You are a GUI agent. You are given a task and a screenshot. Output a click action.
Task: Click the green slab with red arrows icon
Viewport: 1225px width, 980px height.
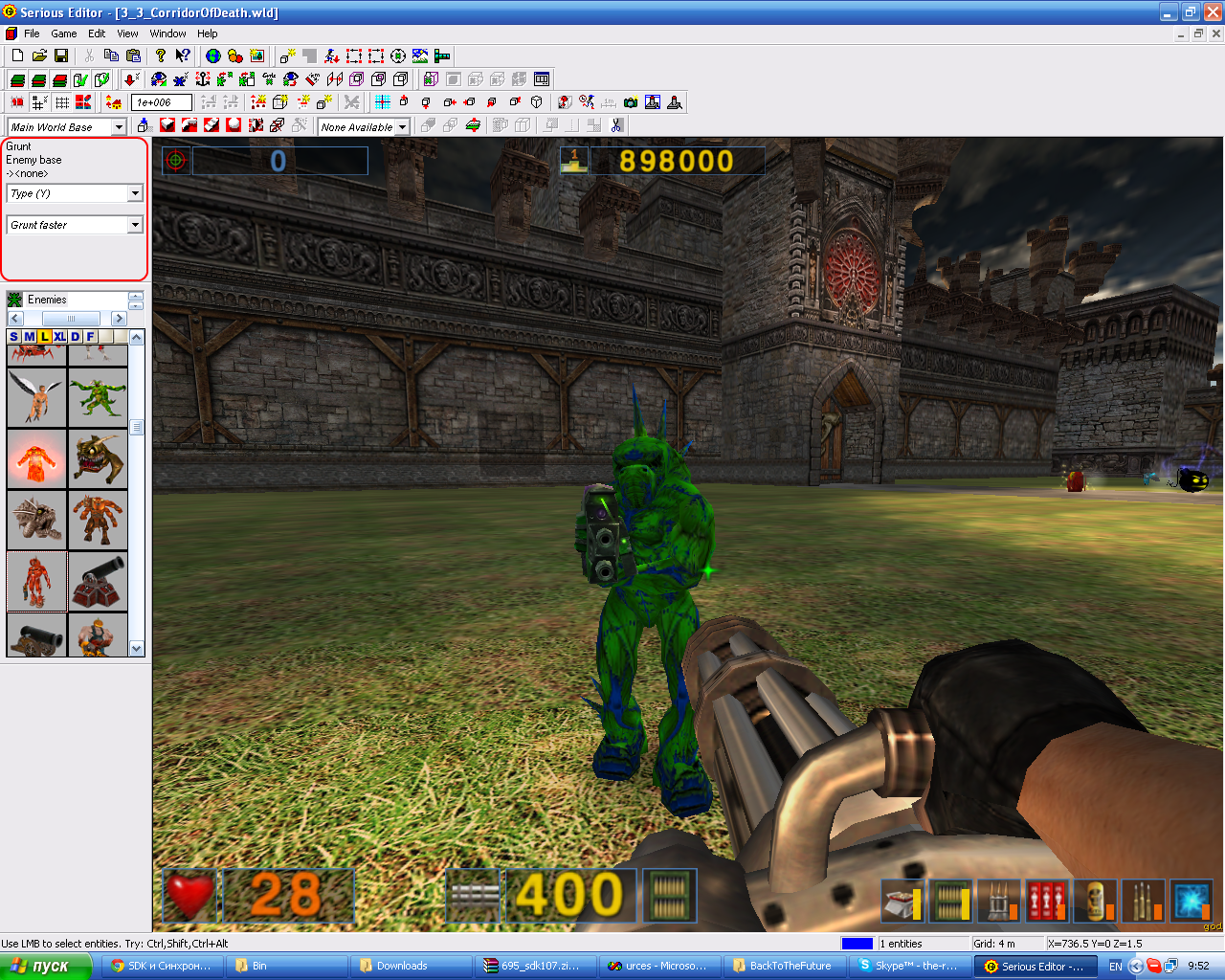[474, 124]
